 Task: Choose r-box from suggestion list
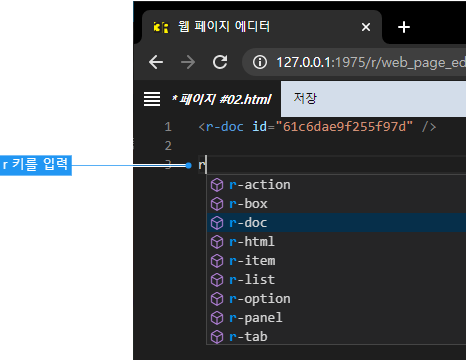point(336,204)
